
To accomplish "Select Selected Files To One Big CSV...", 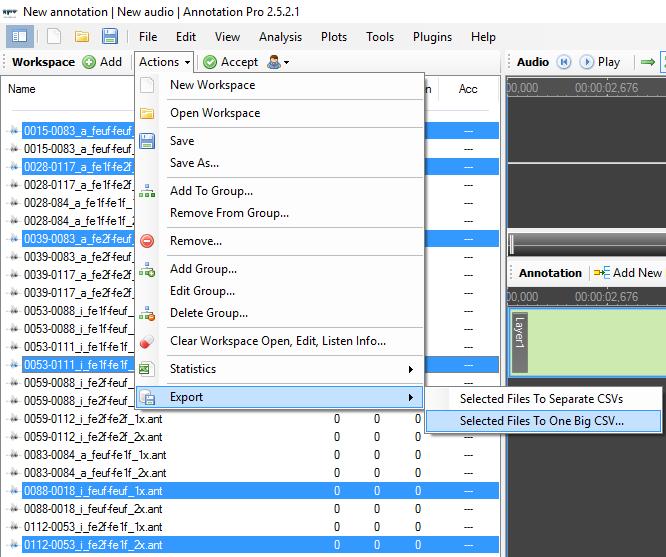I will 543,421.
